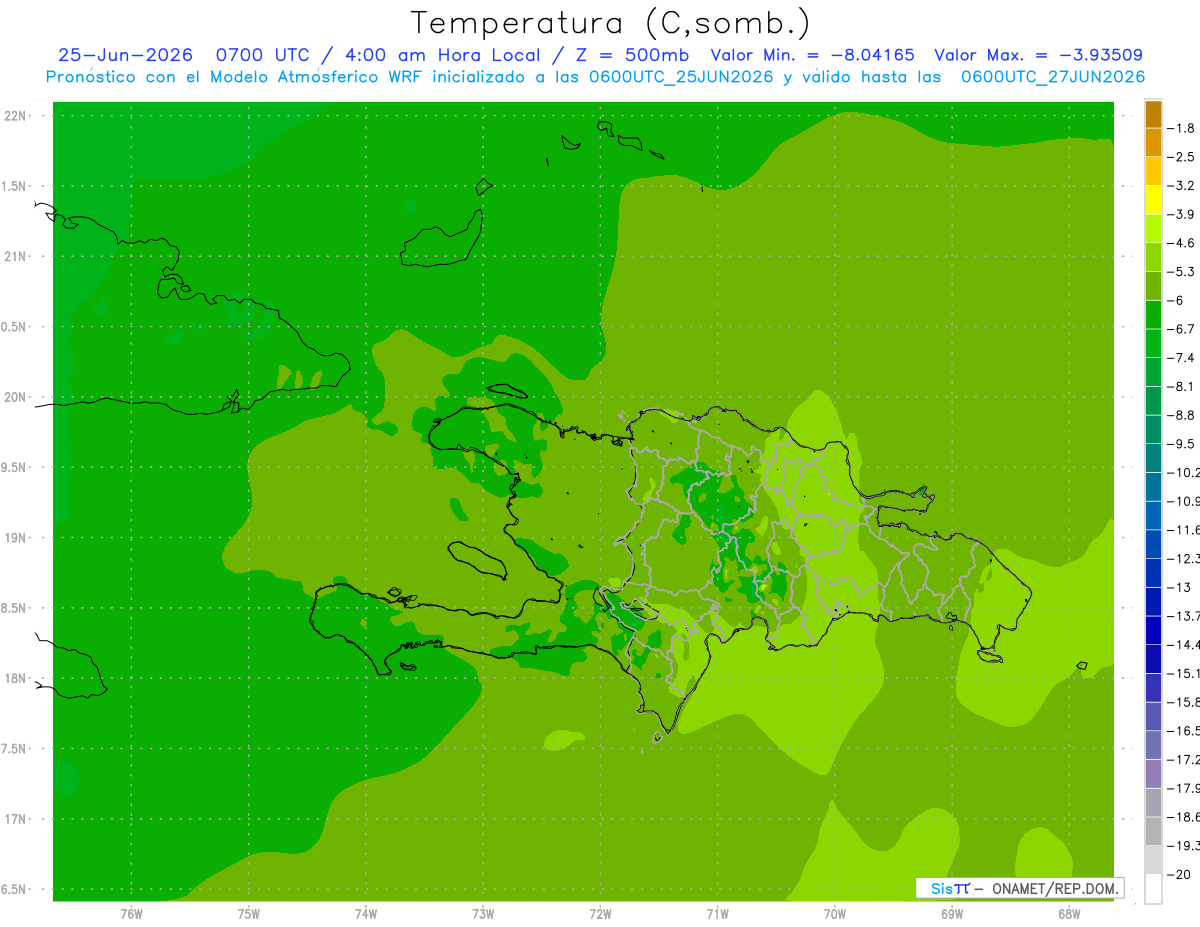
Task: Click the legend color between -1.8 and -2.5
Action: 1153,142
